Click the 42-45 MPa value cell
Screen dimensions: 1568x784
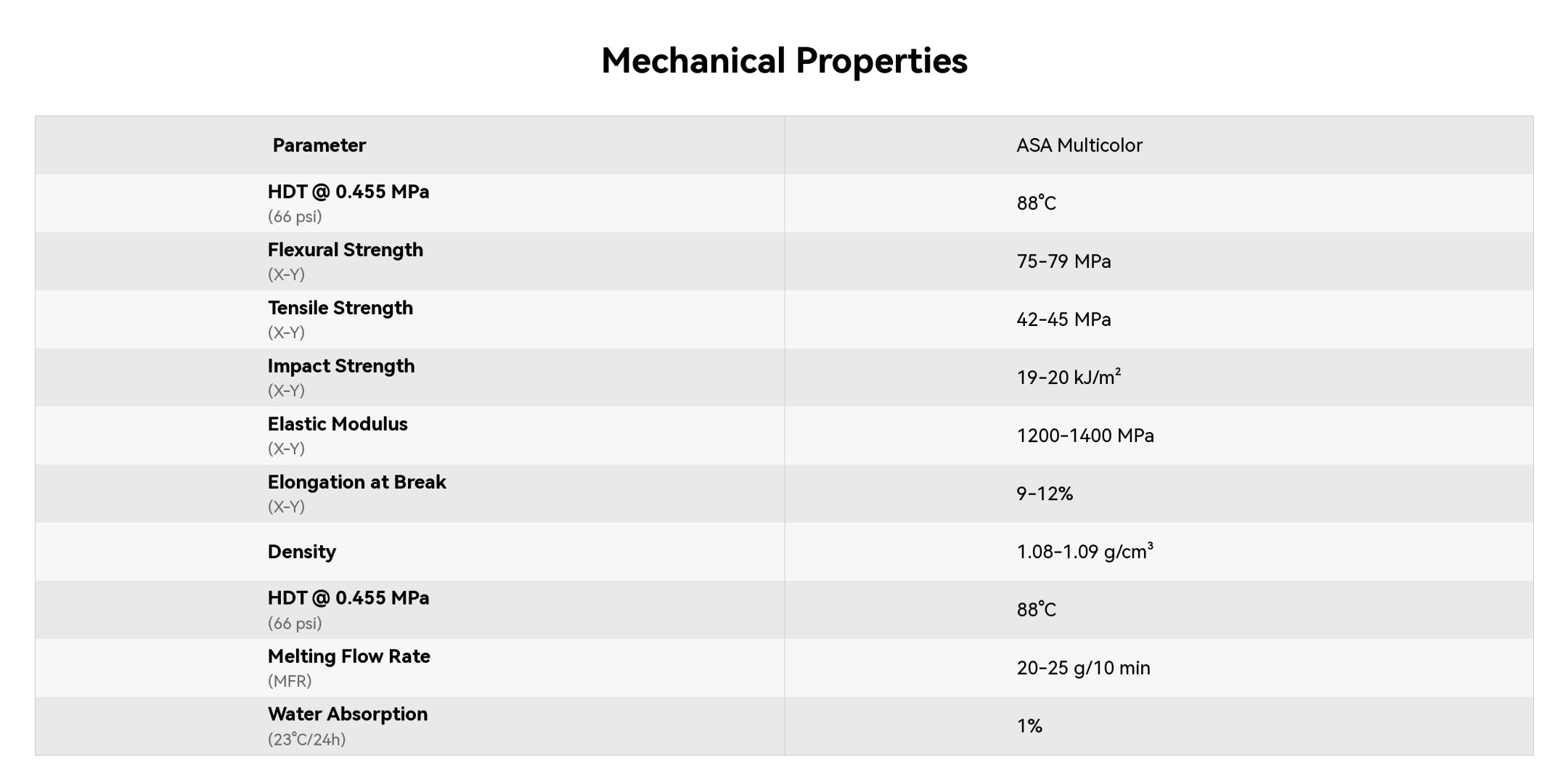(x=1063, y=319)
